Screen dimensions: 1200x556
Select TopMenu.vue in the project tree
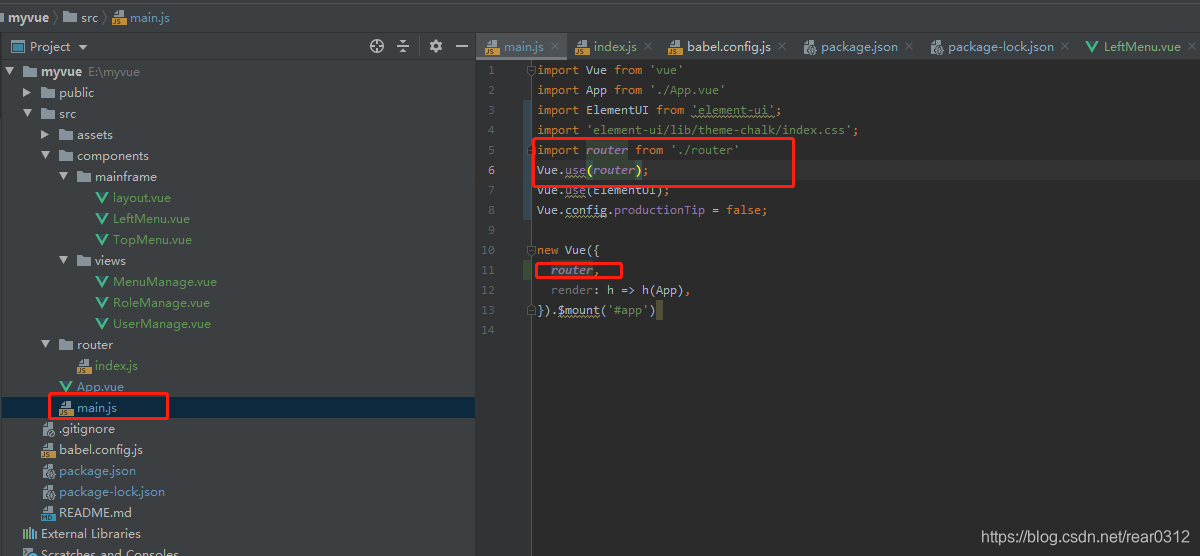(x=151, y=239)
